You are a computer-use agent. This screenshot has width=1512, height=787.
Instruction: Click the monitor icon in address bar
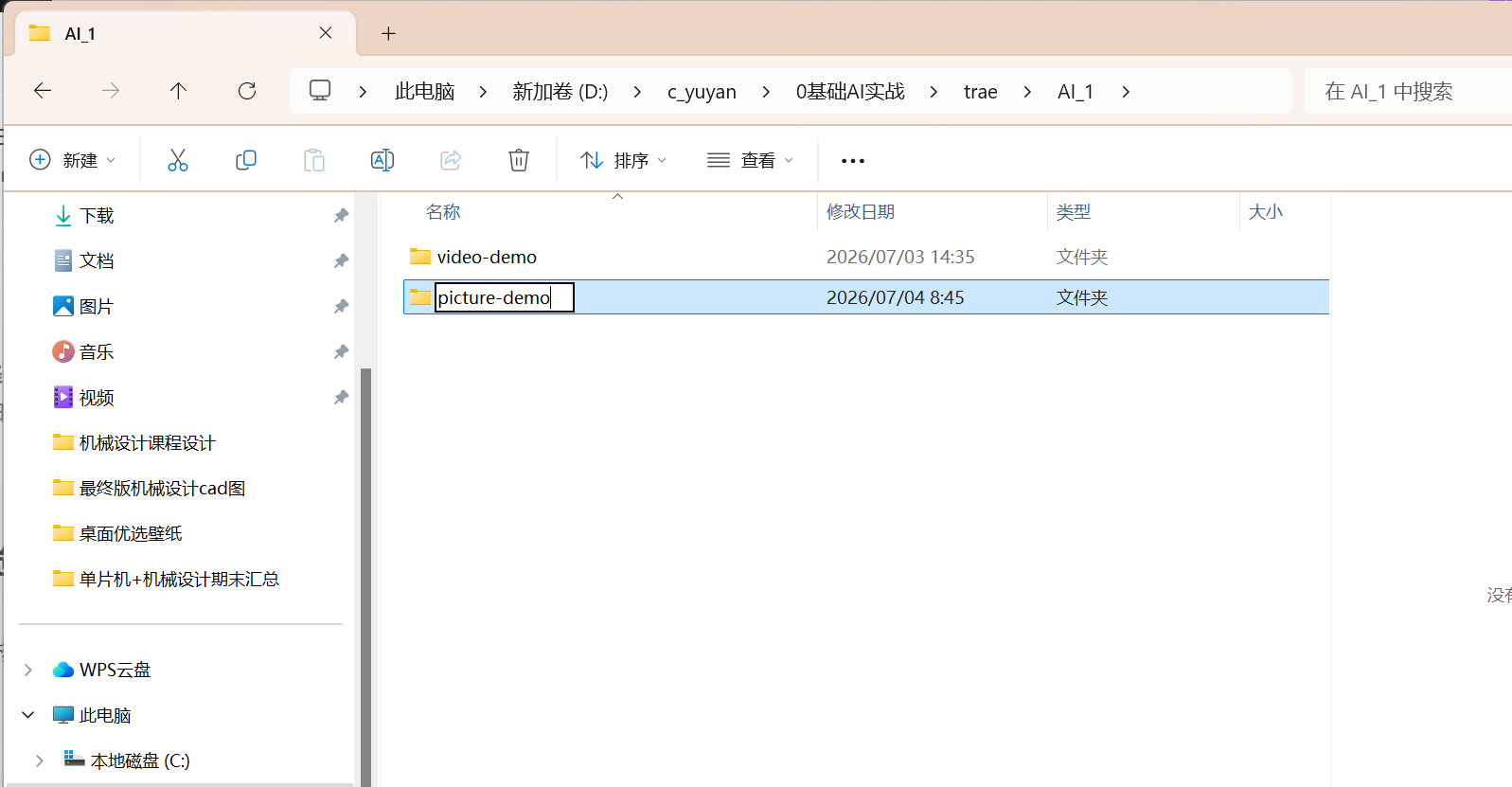point(320,91)
